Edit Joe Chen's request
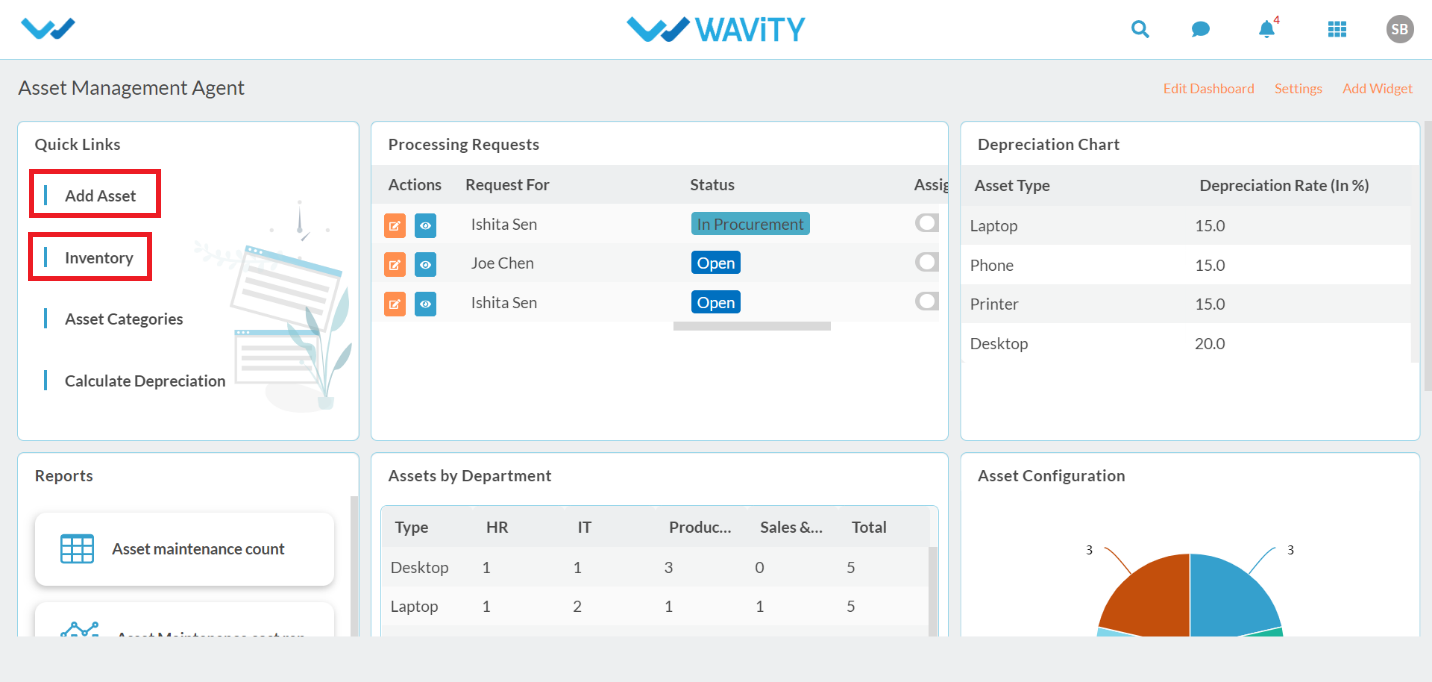 (x=395, y=264)
